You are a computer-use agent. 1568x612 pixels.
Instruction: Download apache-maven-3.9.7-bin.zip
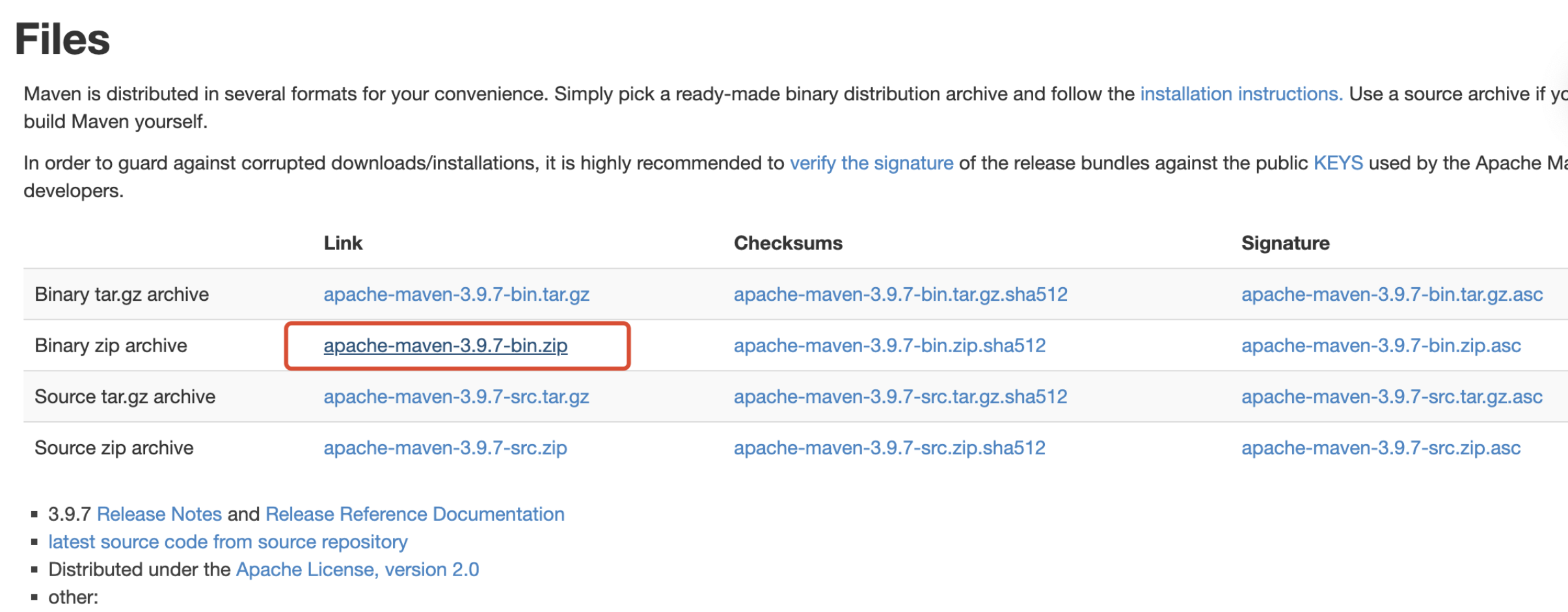click(446, 346)
